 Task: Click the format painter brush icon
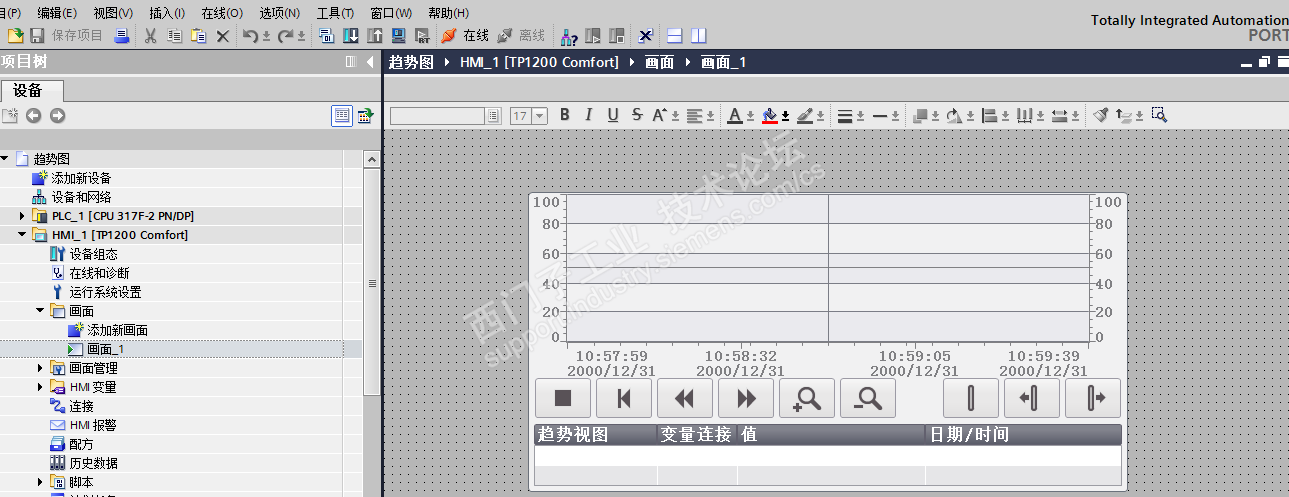click(1100, 115)
